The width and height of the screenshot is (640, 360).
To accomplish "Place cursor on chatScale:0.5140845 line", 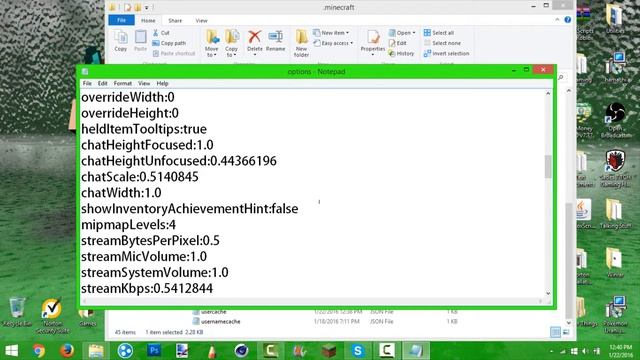I will (140, 177).
